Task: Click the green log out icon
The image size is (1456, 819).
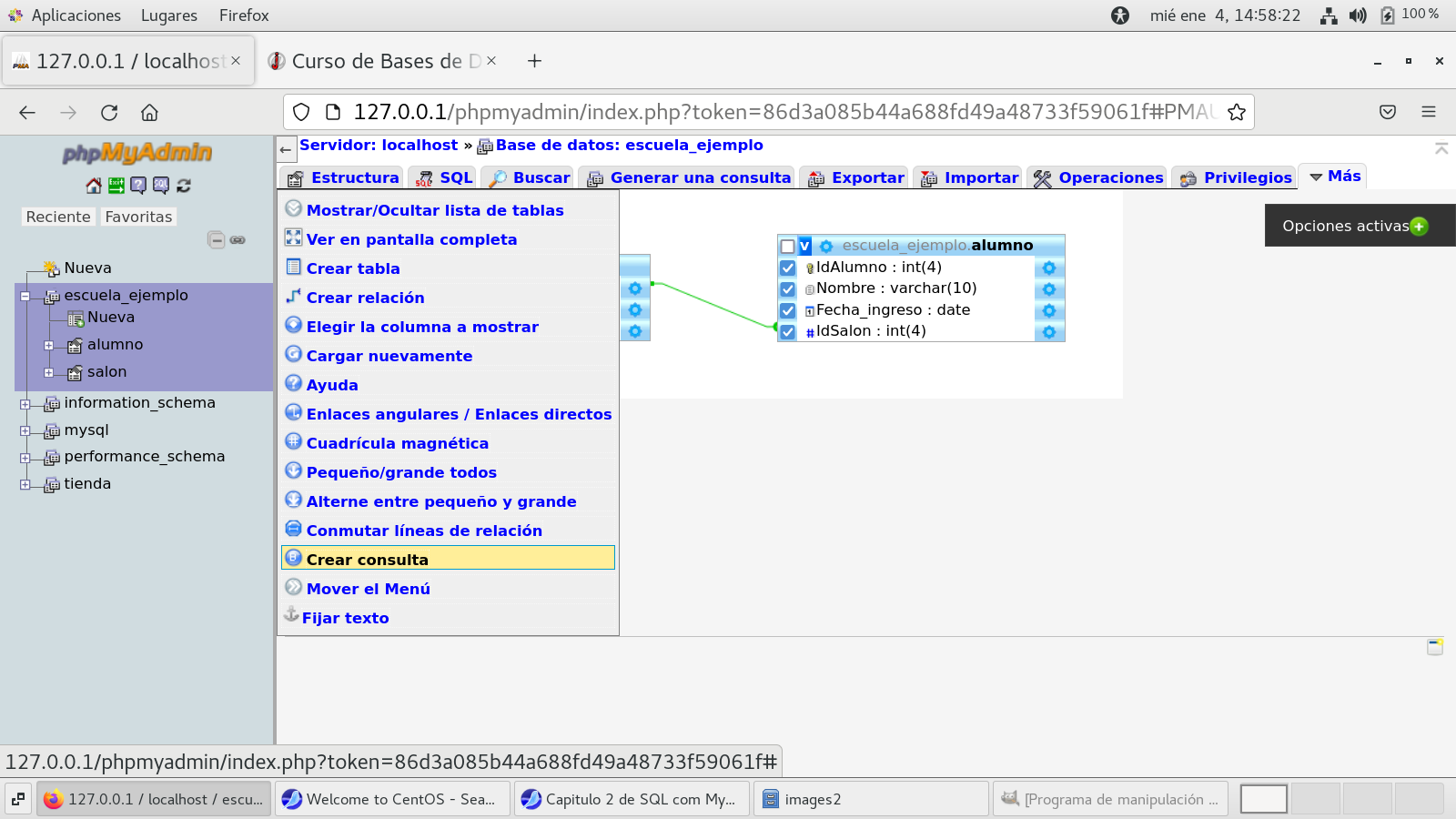Action: [116, 186]
